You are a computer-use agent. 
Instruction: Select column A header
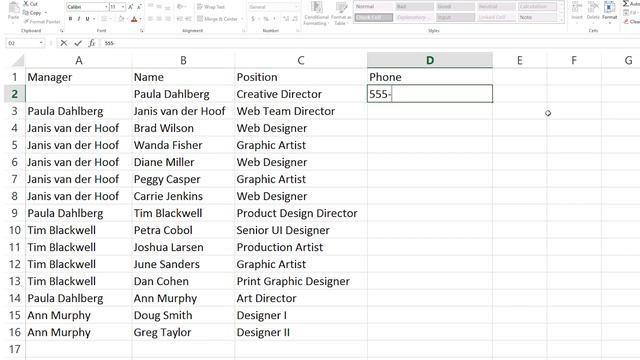[79, 60]
